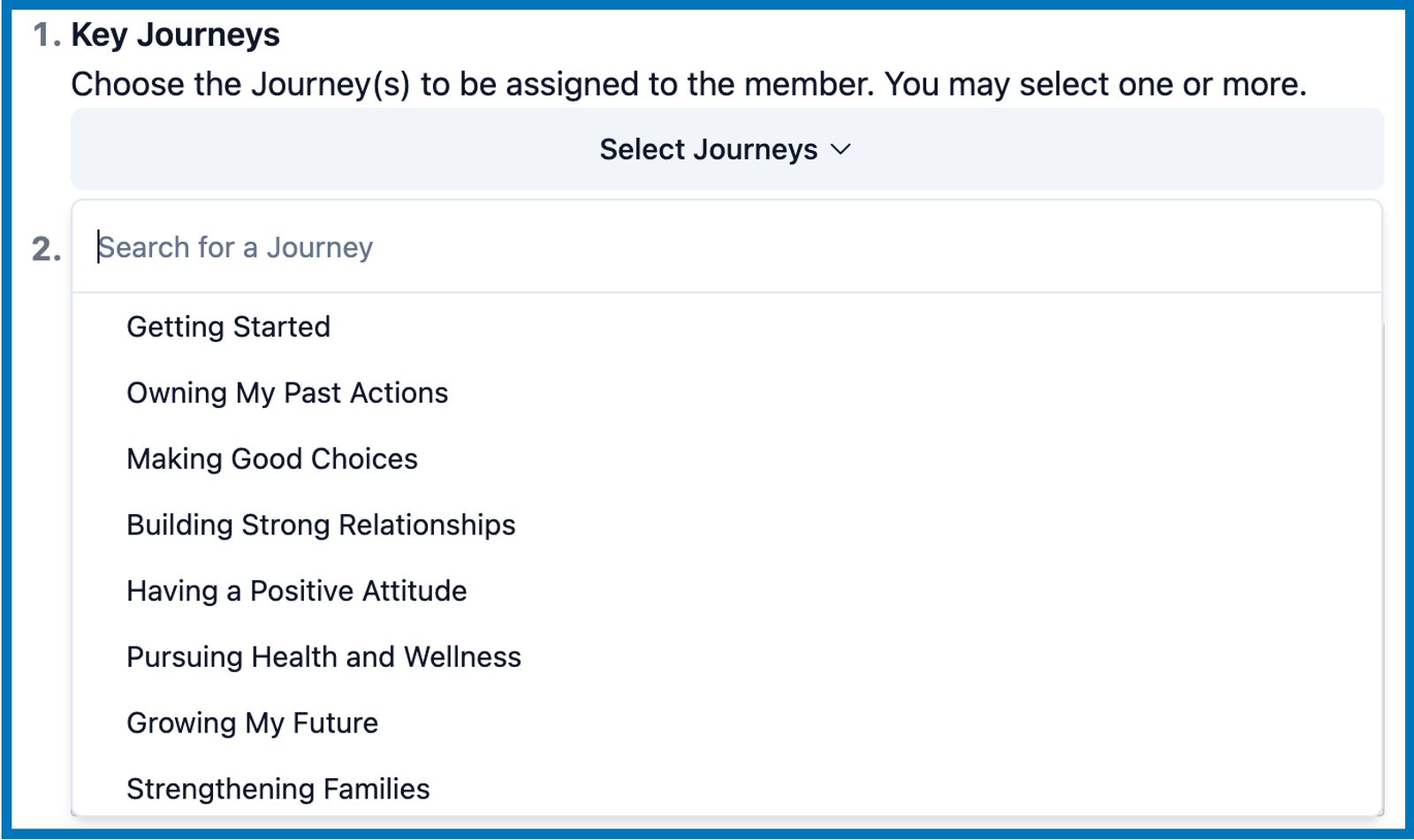Click the Choose the Journey(s) instruction text
The height and width of the screenshot is (840, 1414).
[688, 85]
